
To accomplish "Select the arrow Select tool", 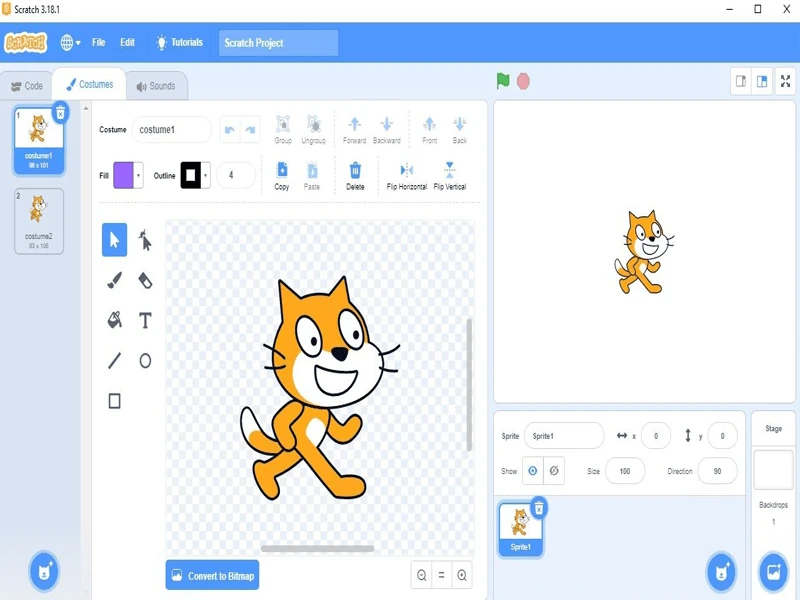I will 114,240.
